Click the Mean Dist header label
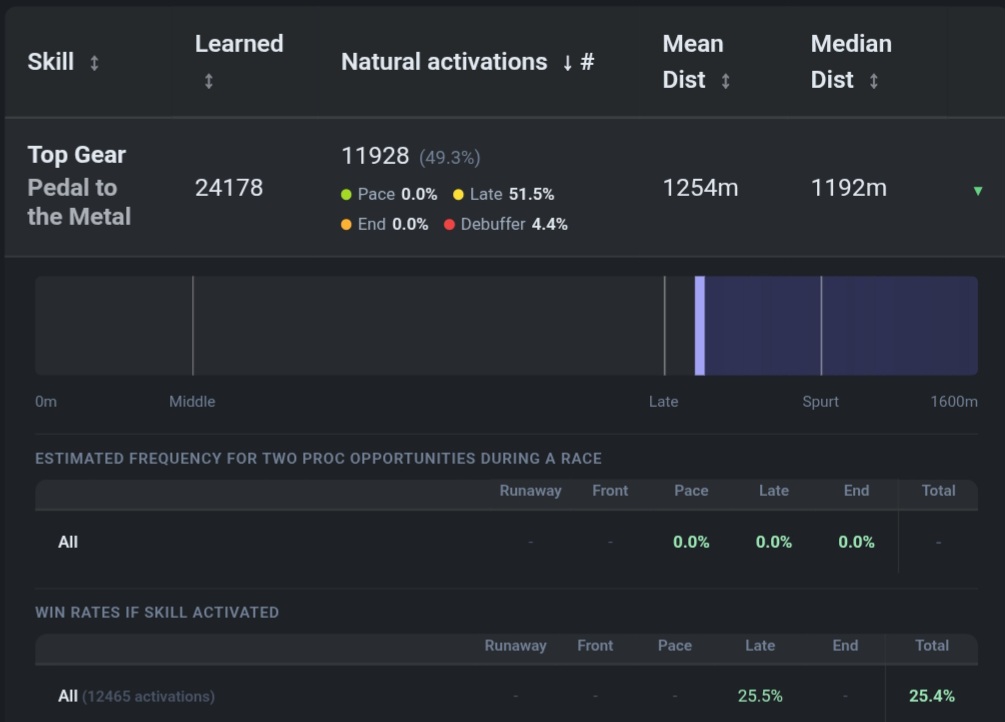This screenshot has width=1005, height=722. (693, 62)
